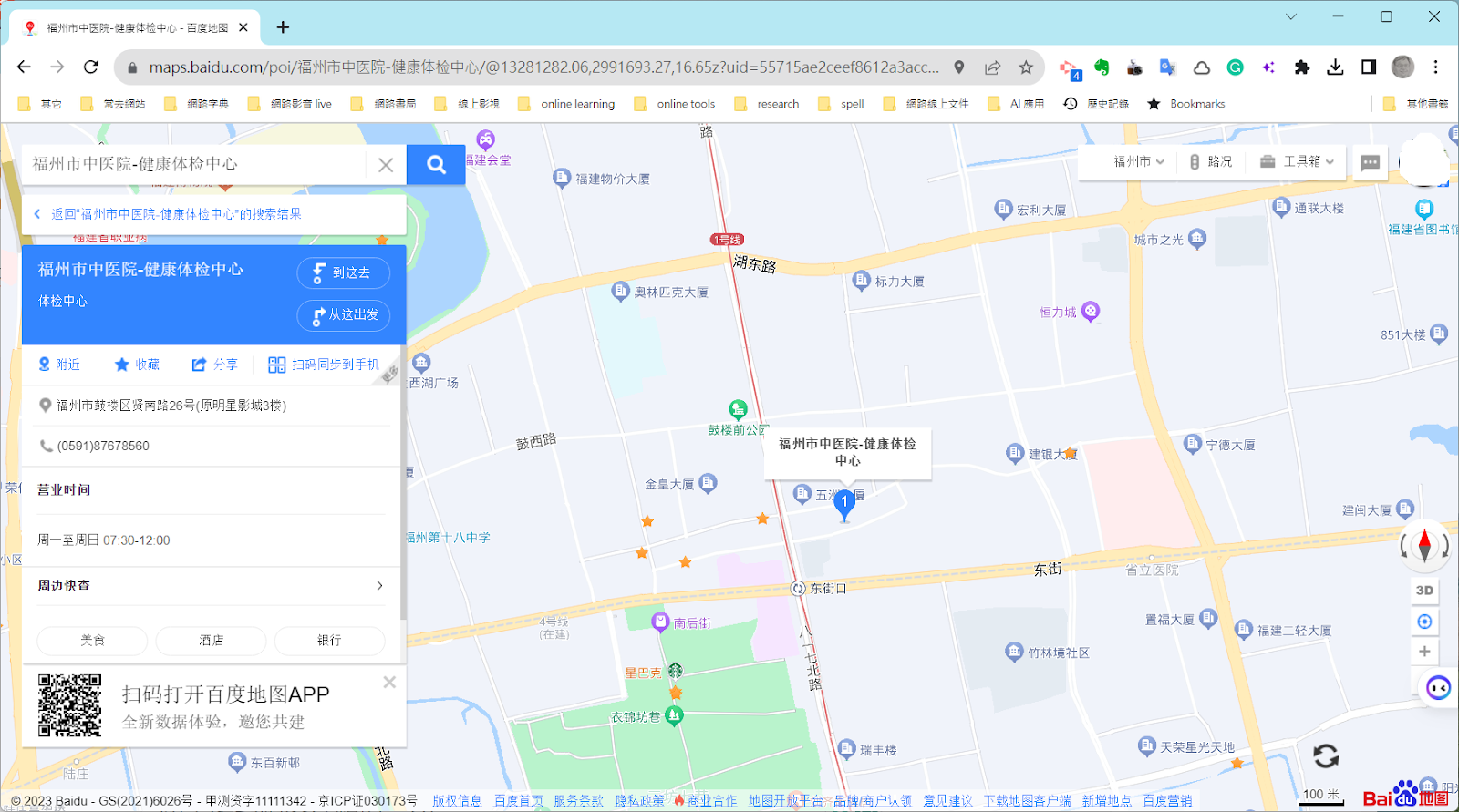Click the 恒力城 shopping marker
Screen dimensions: 1459x812
(x=1091, y=311)
